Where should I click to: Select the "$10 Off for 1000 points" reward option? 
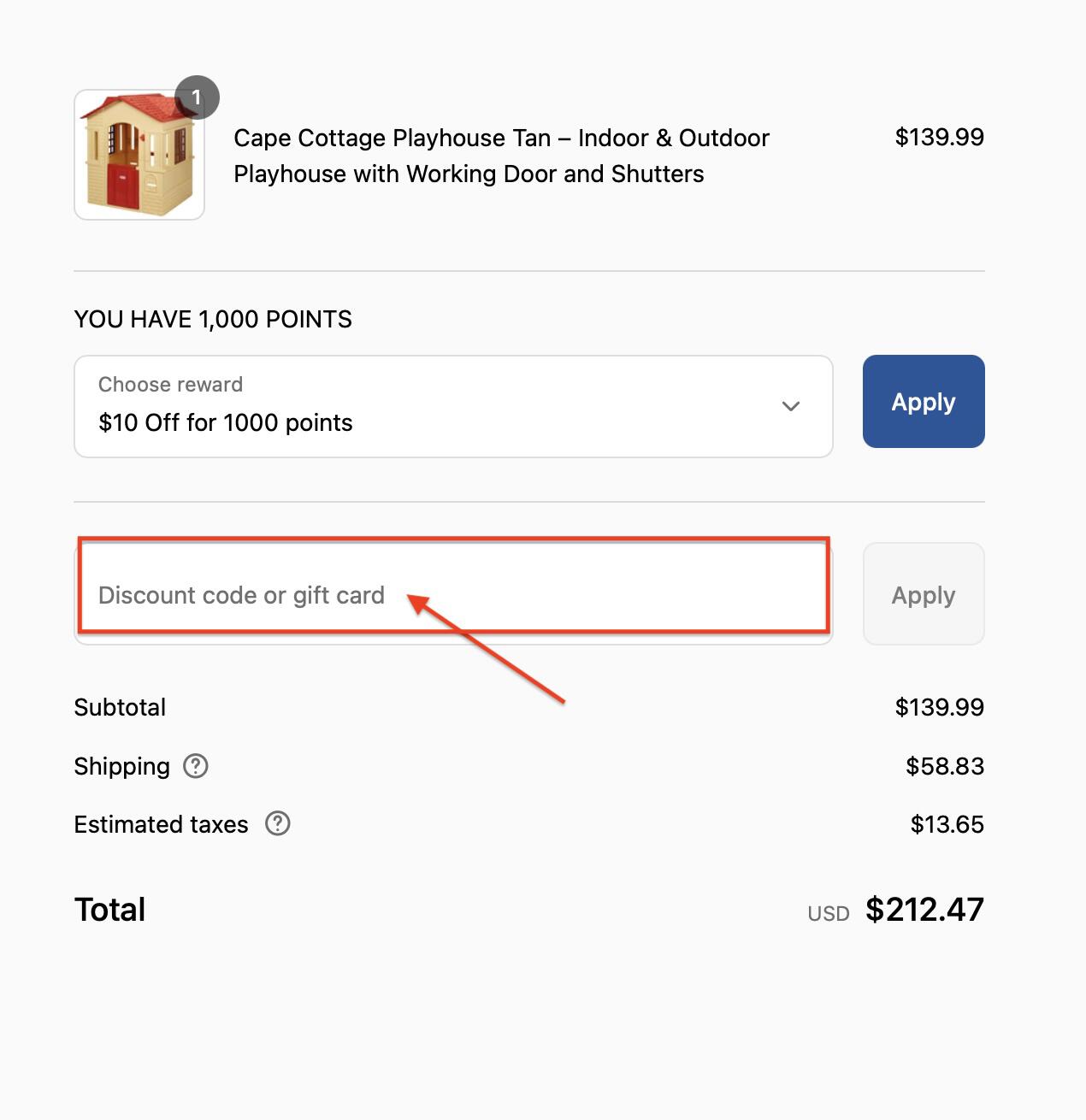click(226, 422)
